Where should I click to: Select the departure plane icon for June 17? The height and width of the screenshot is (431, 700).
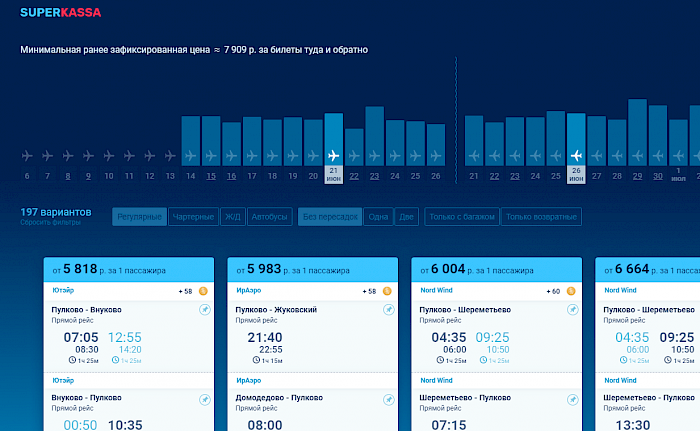tap(252, 156)
